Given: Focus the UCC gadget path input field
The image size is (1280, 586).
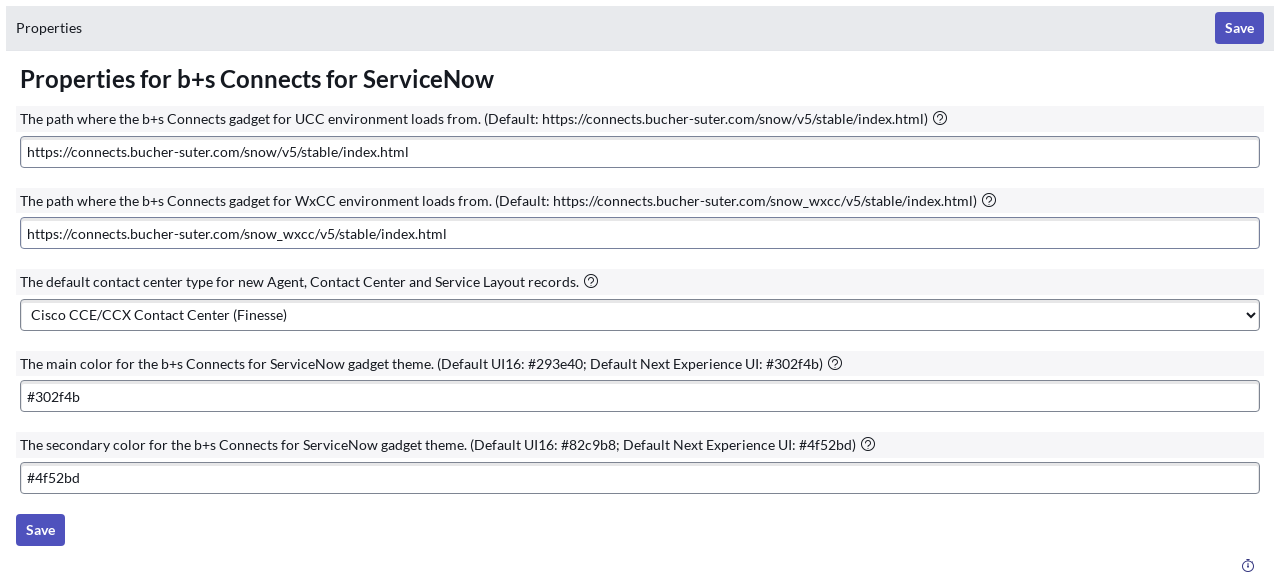Looking at the screenshot, I should coord(640,152).
